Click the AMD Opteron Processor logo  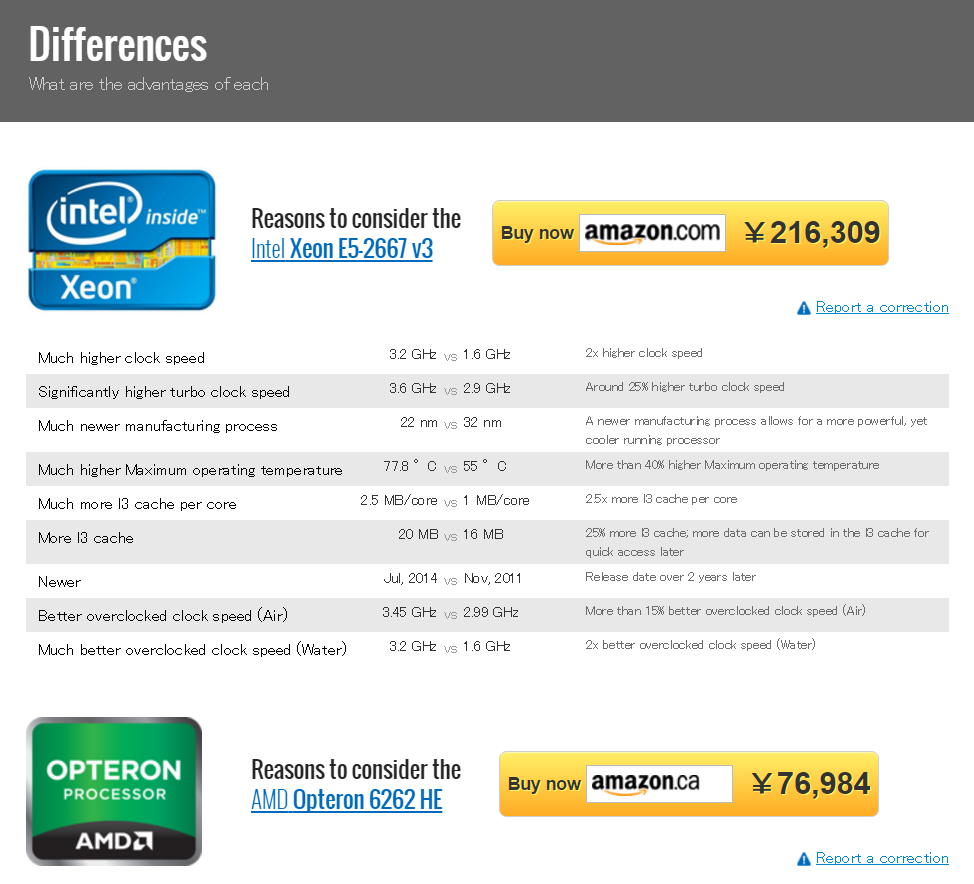(114, 791)
